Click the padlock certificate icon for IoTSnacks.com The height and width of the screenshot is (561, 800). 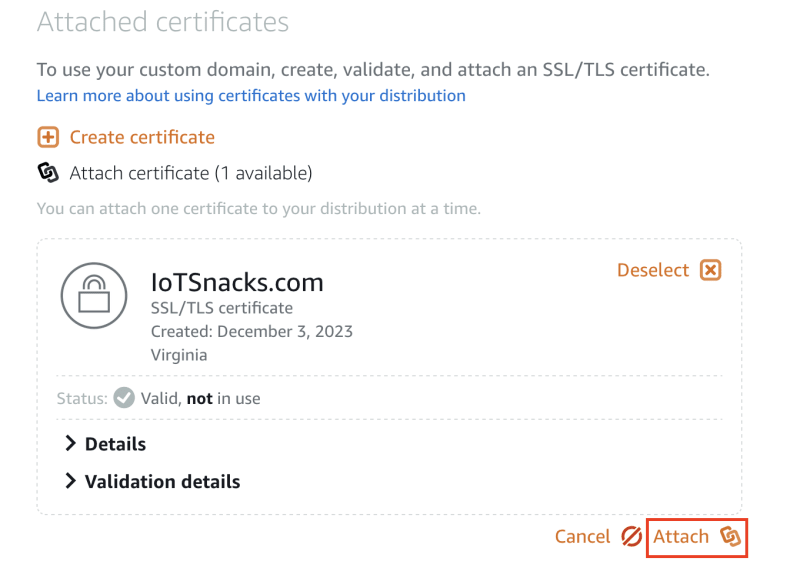94,295
